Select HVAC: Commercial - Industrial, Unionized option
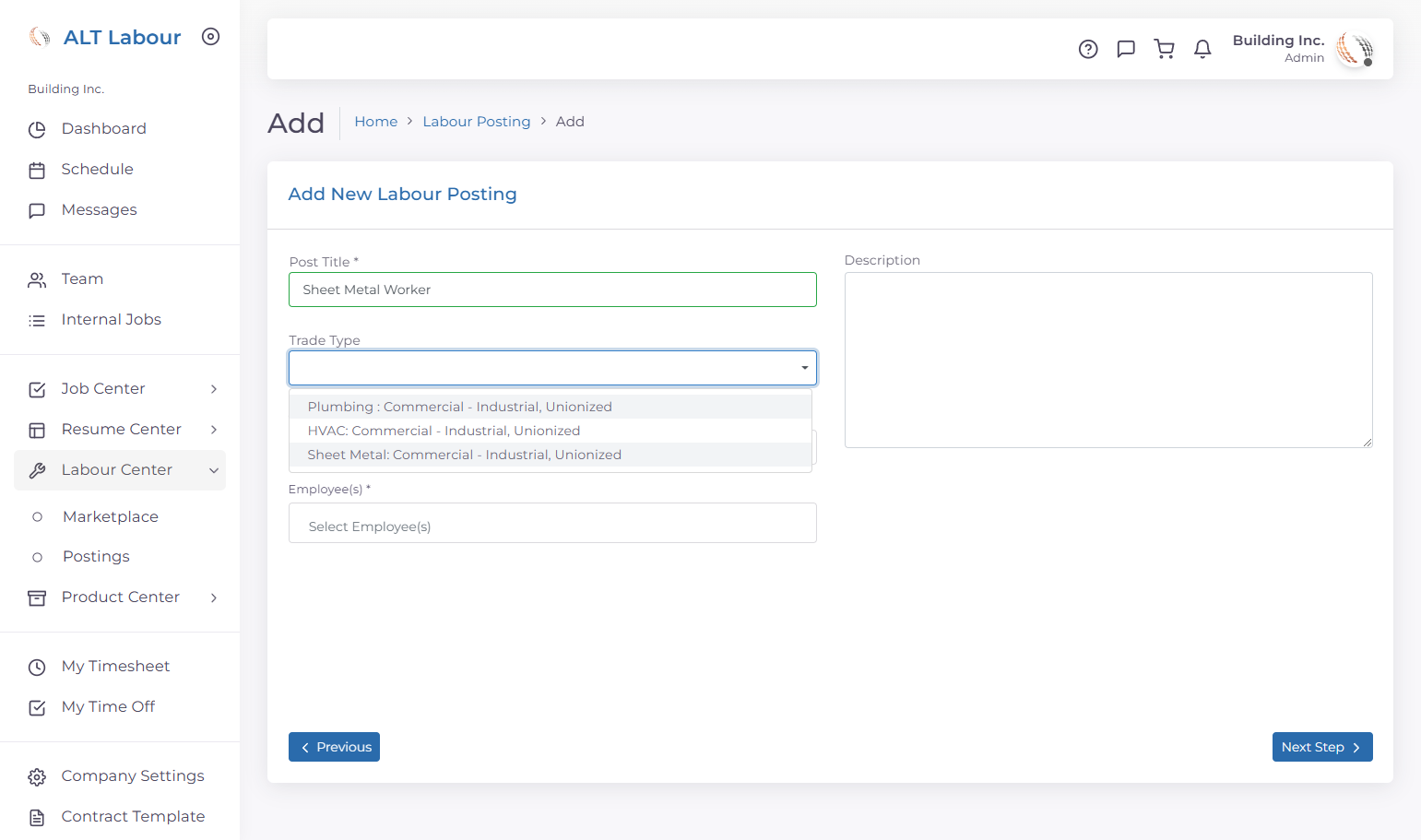The width and height of the screenshot is (1421, 840). point(551,431)
